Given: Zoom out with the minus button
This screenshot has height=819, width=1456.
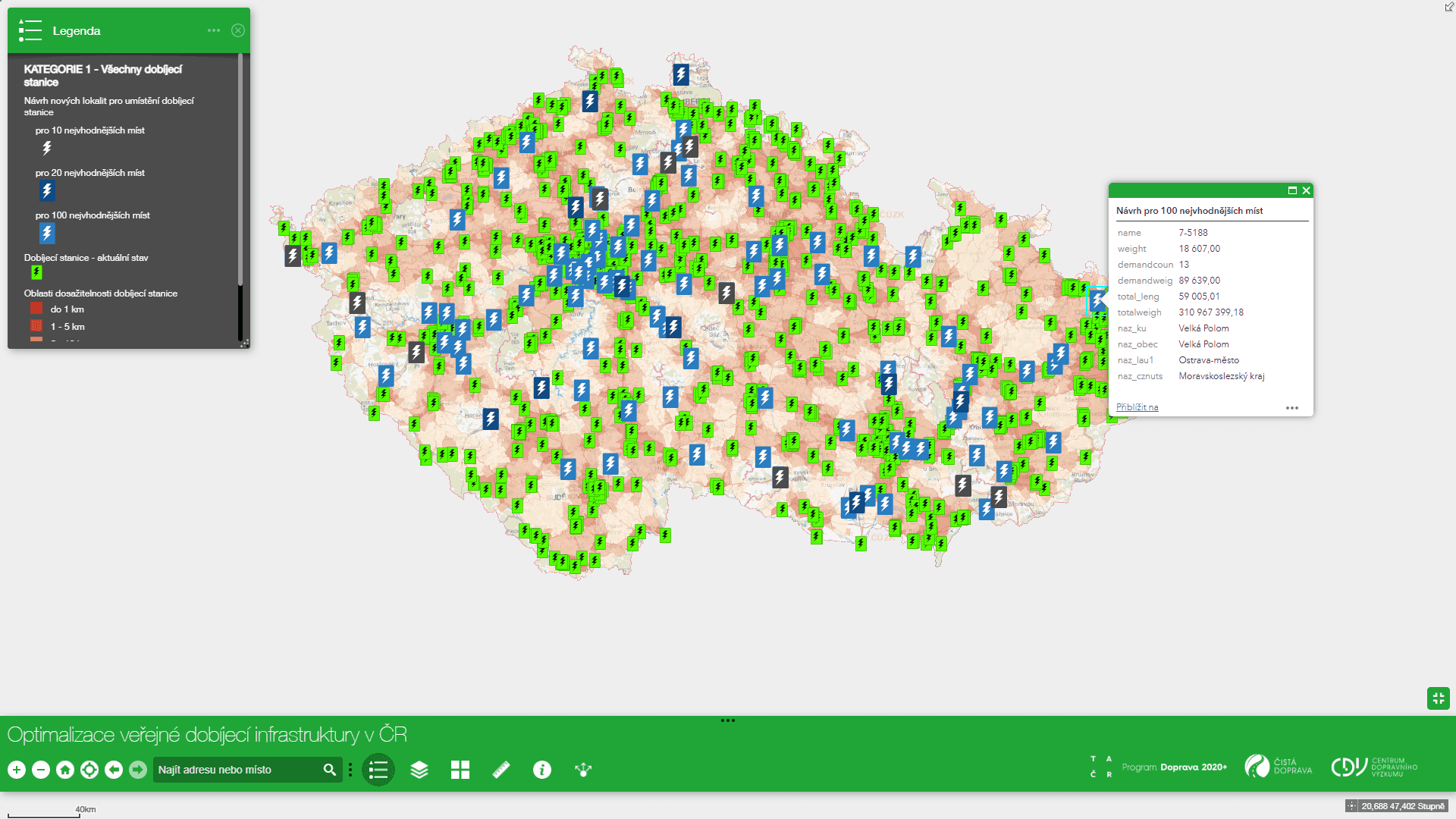Looking at the screenshot, I should tap(41, 770).
